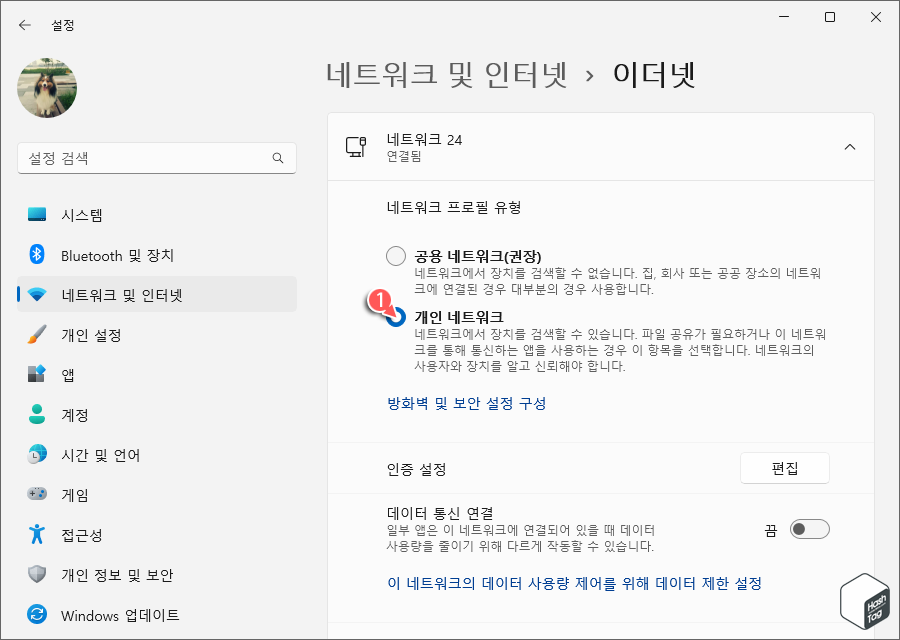The image size is (900, 640).
Task: Open 시간 및 언어 settings
Action: pyautogui.click(x=105, y=455)
